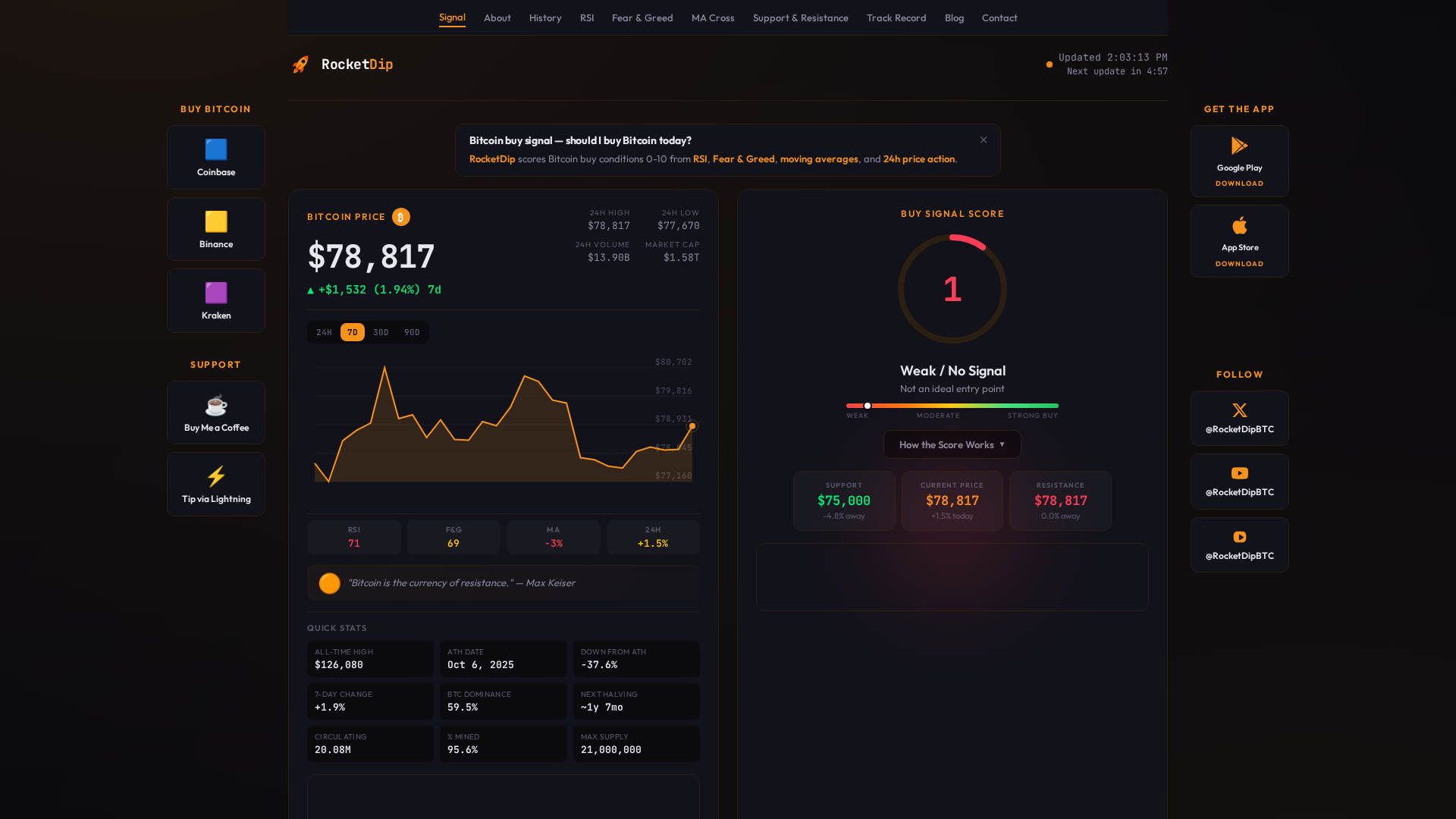Open the About nav tab

(x=497, y=17)
